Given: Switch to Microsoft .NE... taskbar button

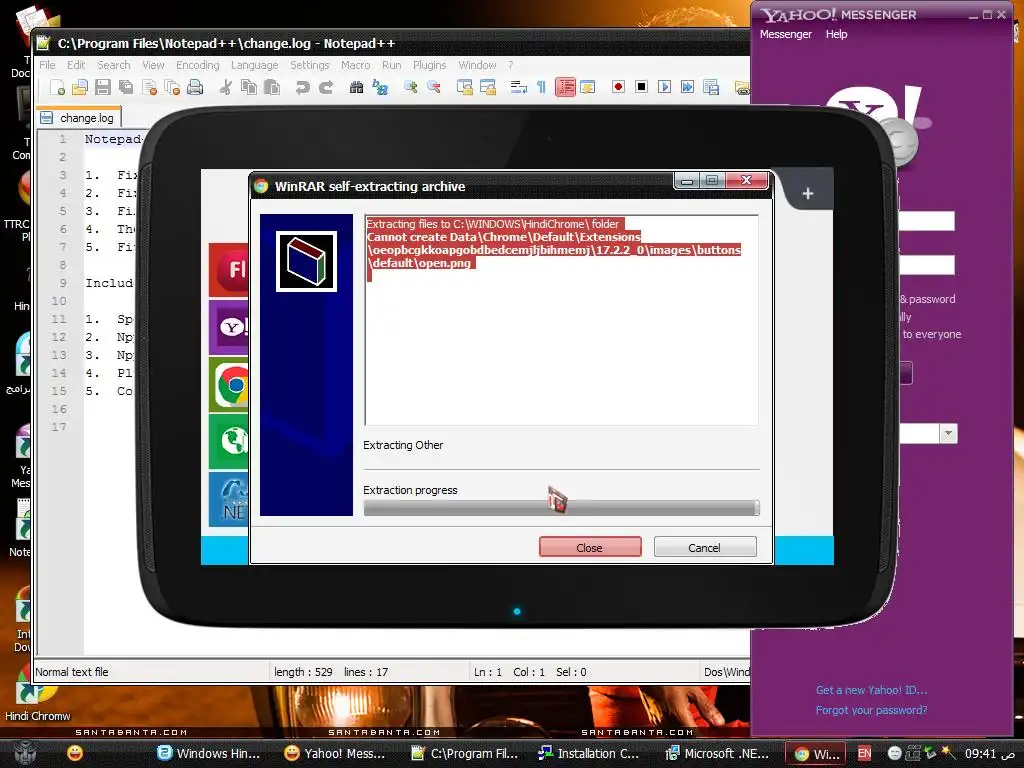Looking at the screenshot, I should point(716,754).
